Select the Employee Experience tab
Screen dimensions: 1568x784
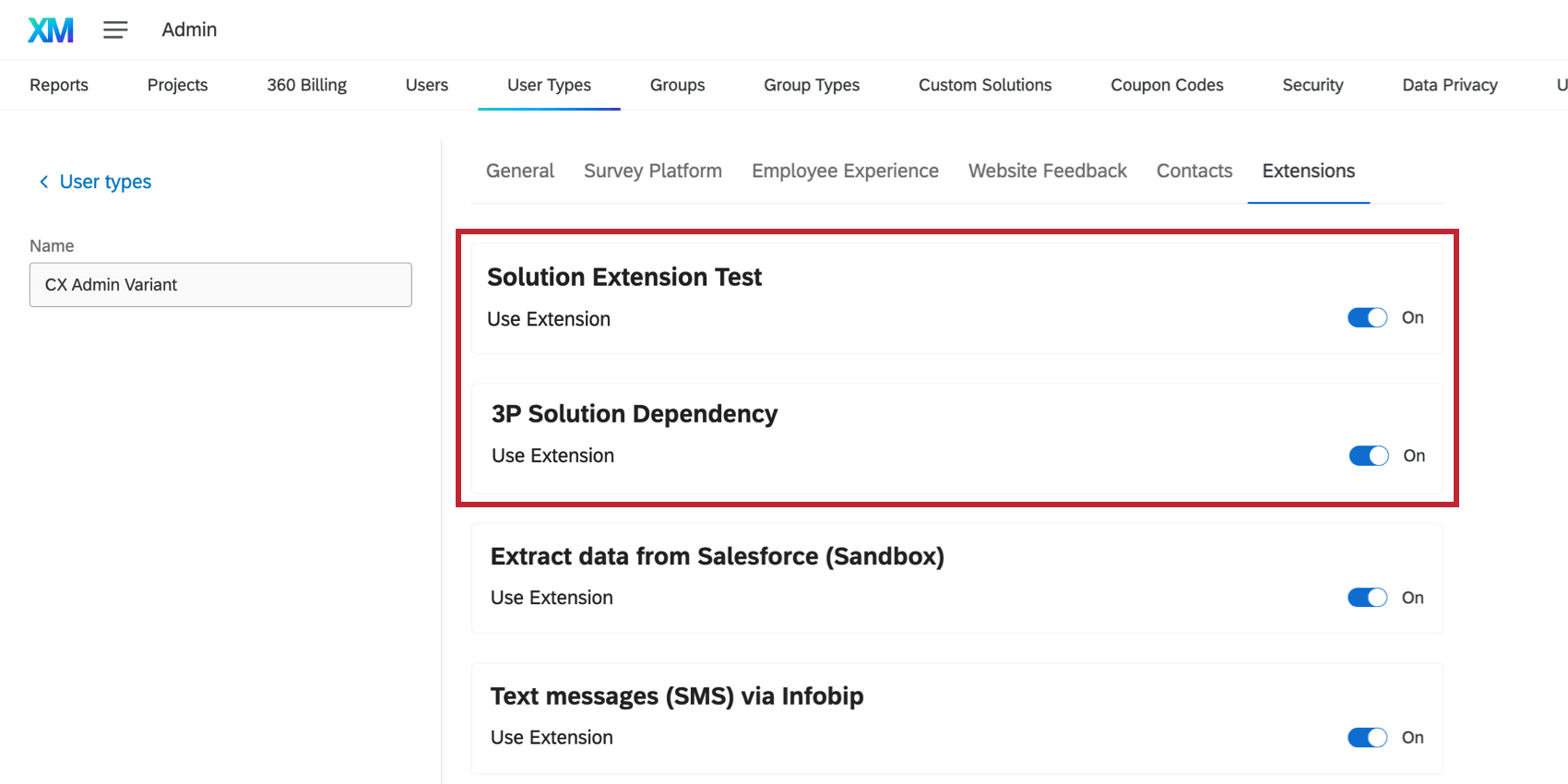845,171
